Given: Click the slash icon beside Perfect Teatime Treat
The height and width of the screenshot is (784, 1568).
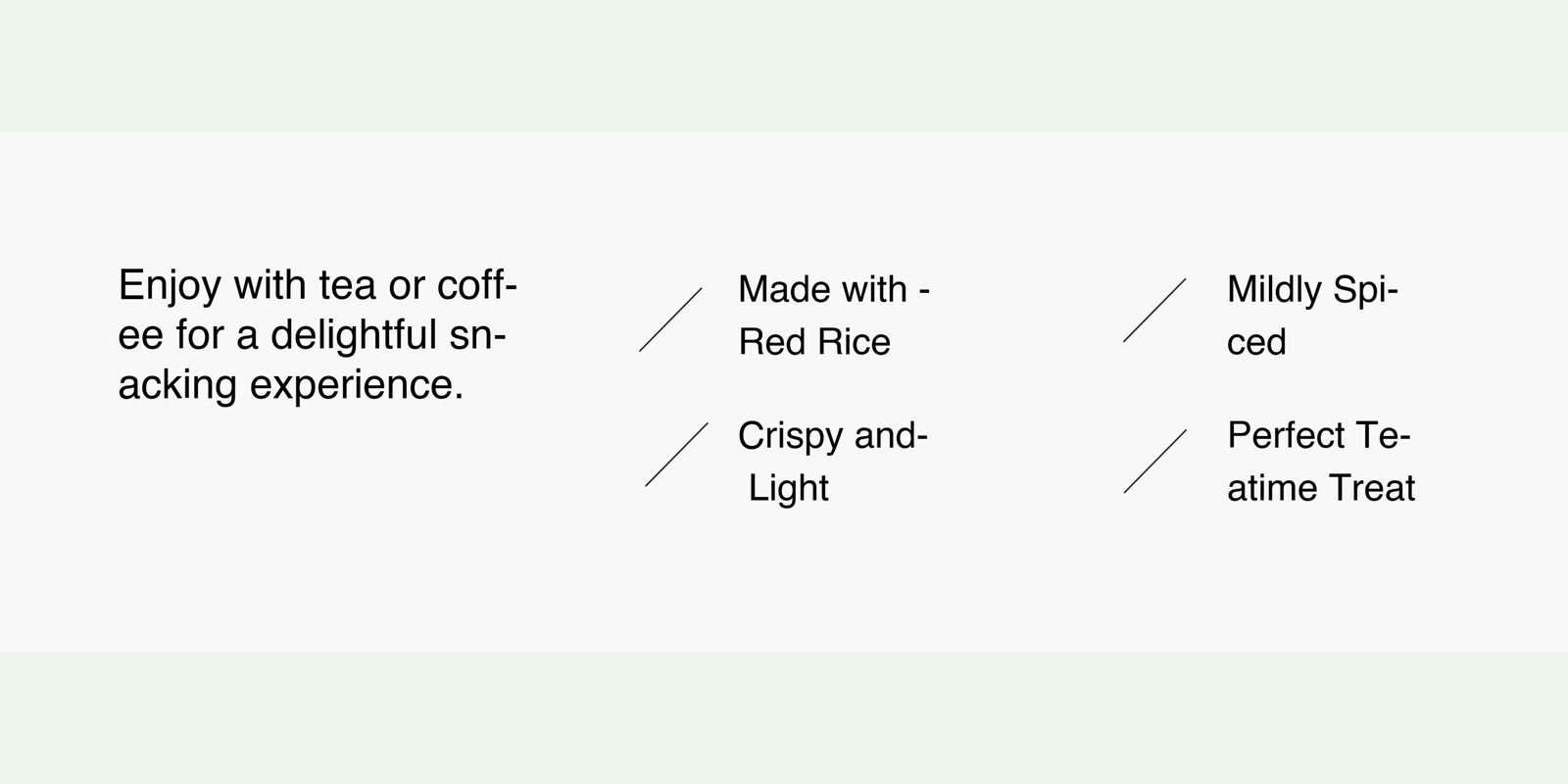Looking at the screenshot, I should (1154, 461).
